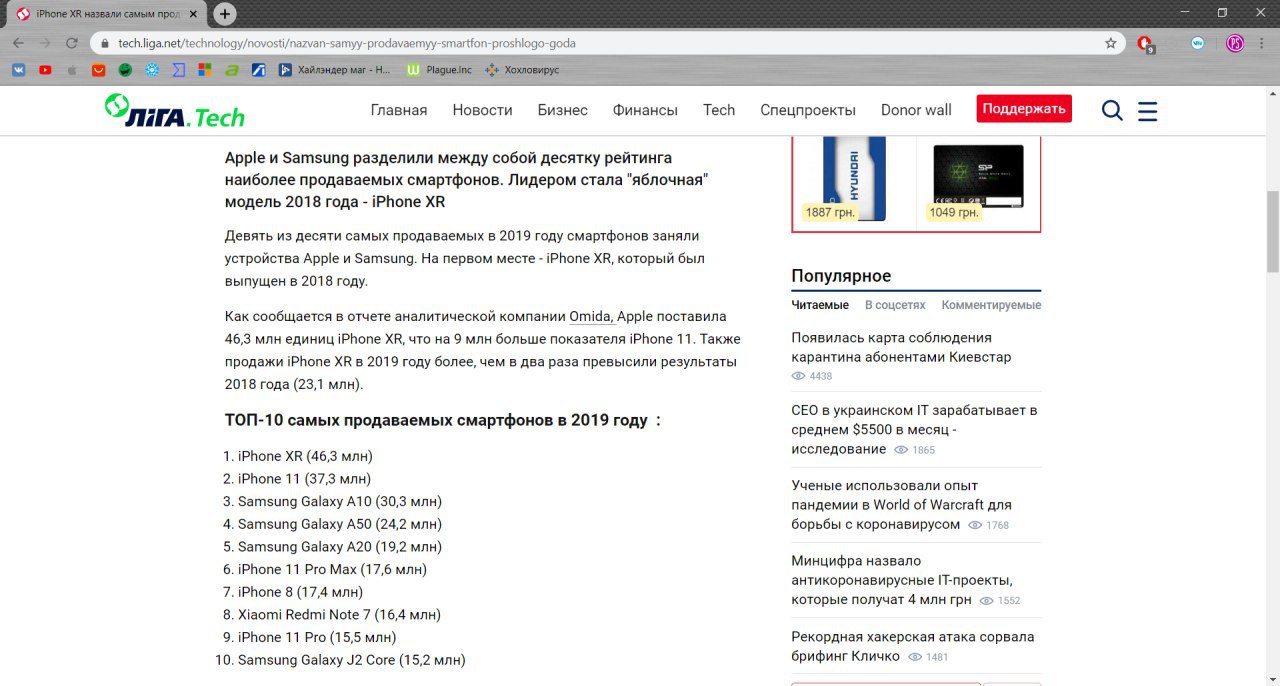
Task: Click the ЛІГА.Tech logo
Action: pyautogui.click(x=174, y=111)
